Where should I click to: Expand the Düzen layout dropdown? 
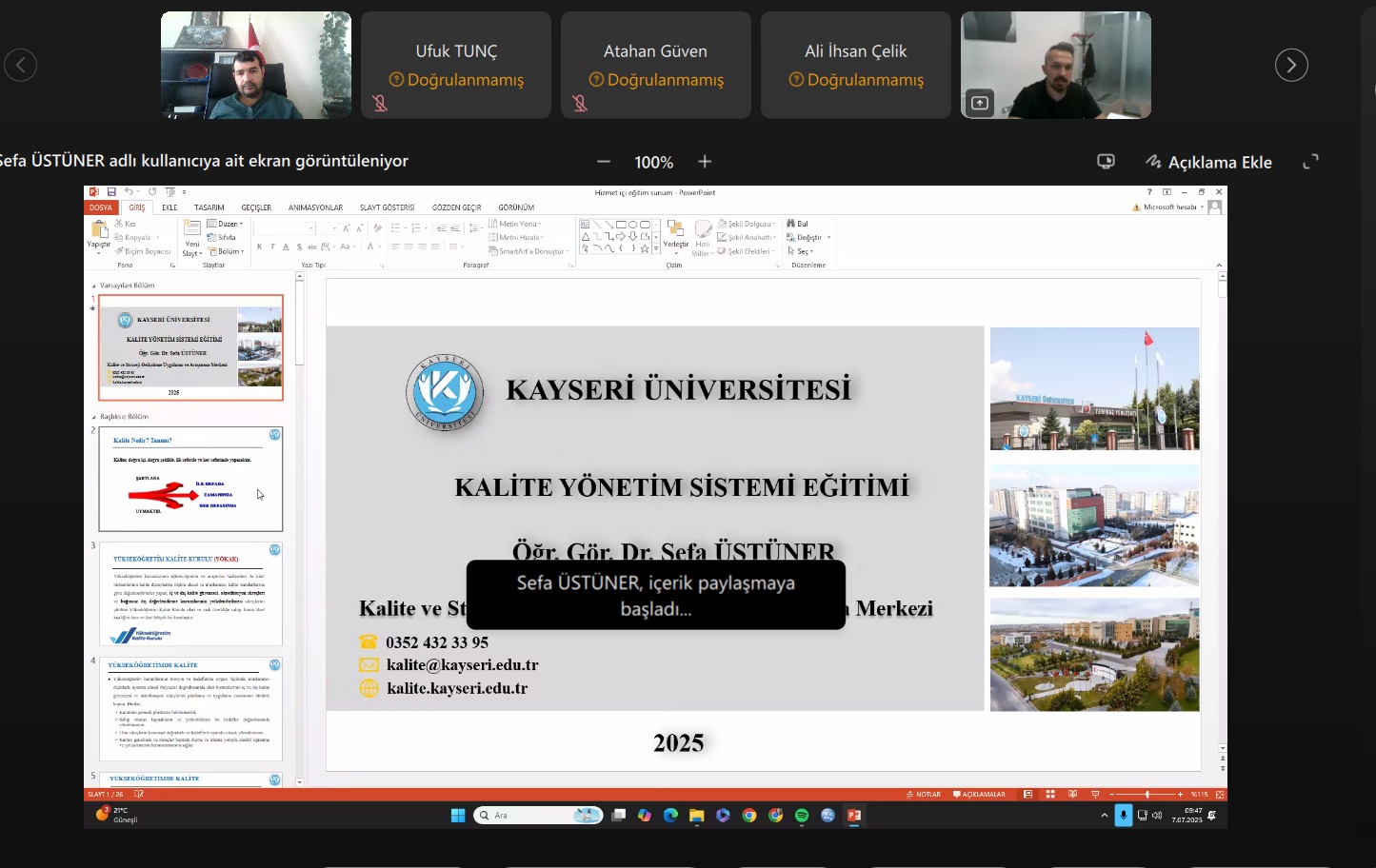tap(226, 224)
